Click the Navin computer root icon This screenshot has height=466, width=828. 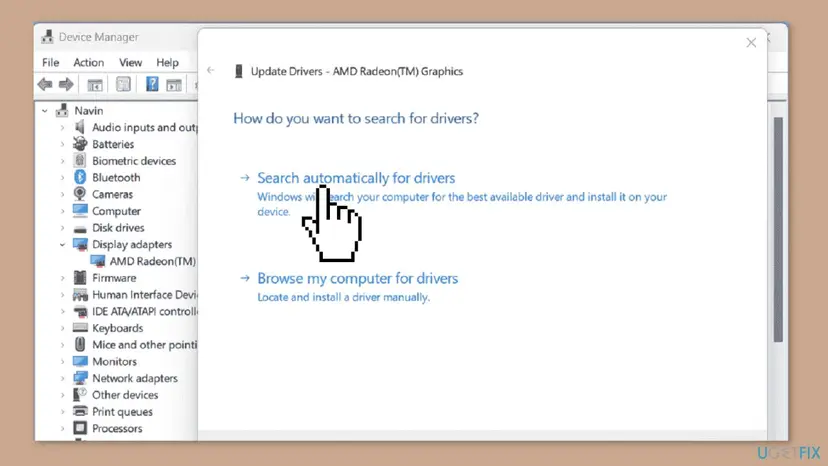click(x=62, y=110)
